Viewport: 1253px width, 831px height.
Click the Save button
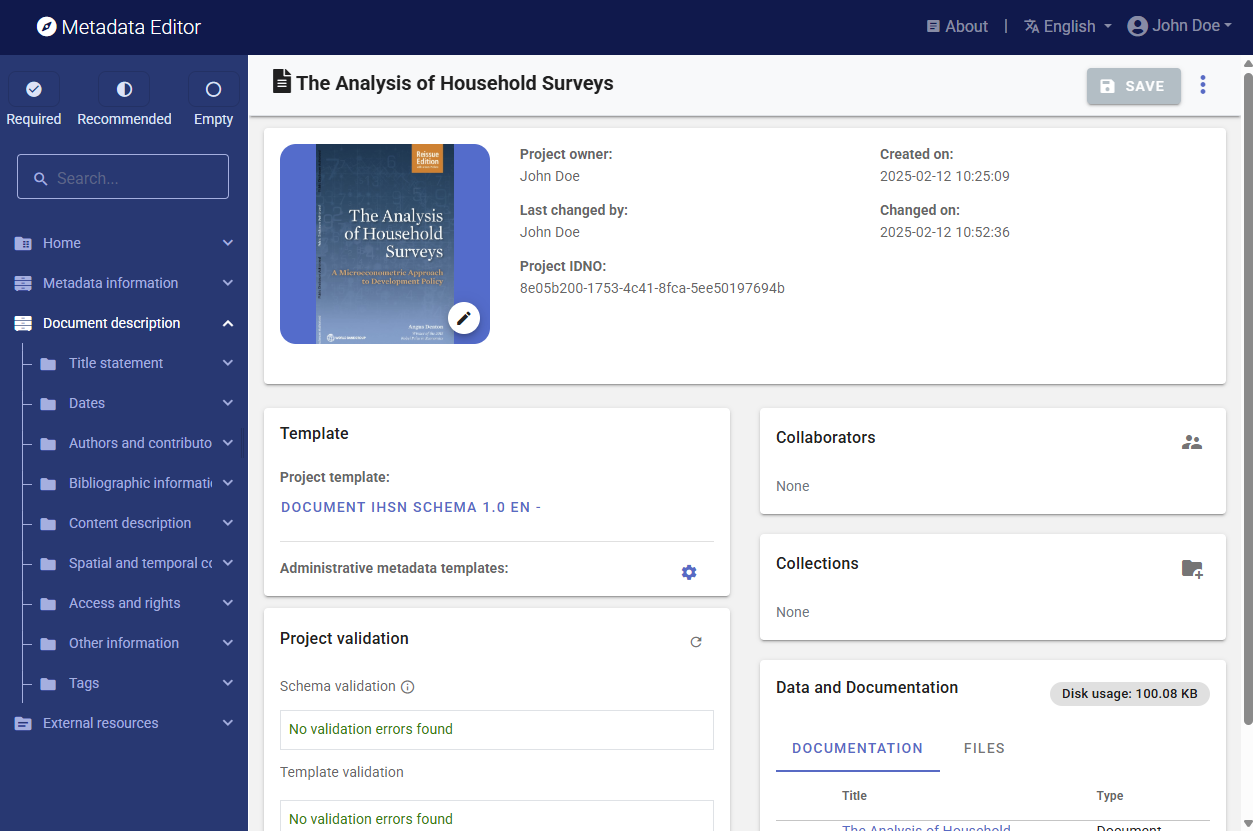coord(1133,86)
